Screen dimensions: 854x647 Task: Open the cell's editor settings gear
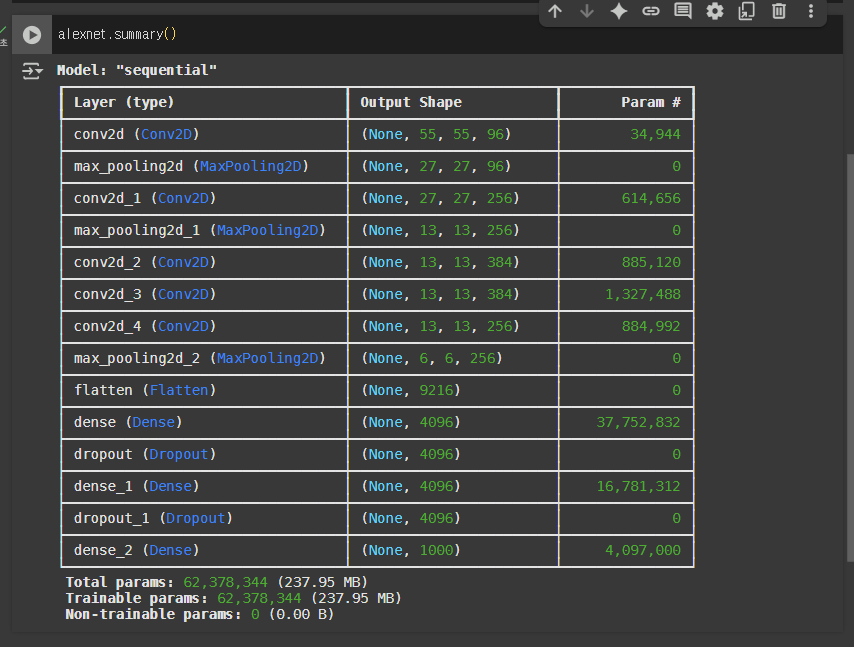(x=715, y=11)
